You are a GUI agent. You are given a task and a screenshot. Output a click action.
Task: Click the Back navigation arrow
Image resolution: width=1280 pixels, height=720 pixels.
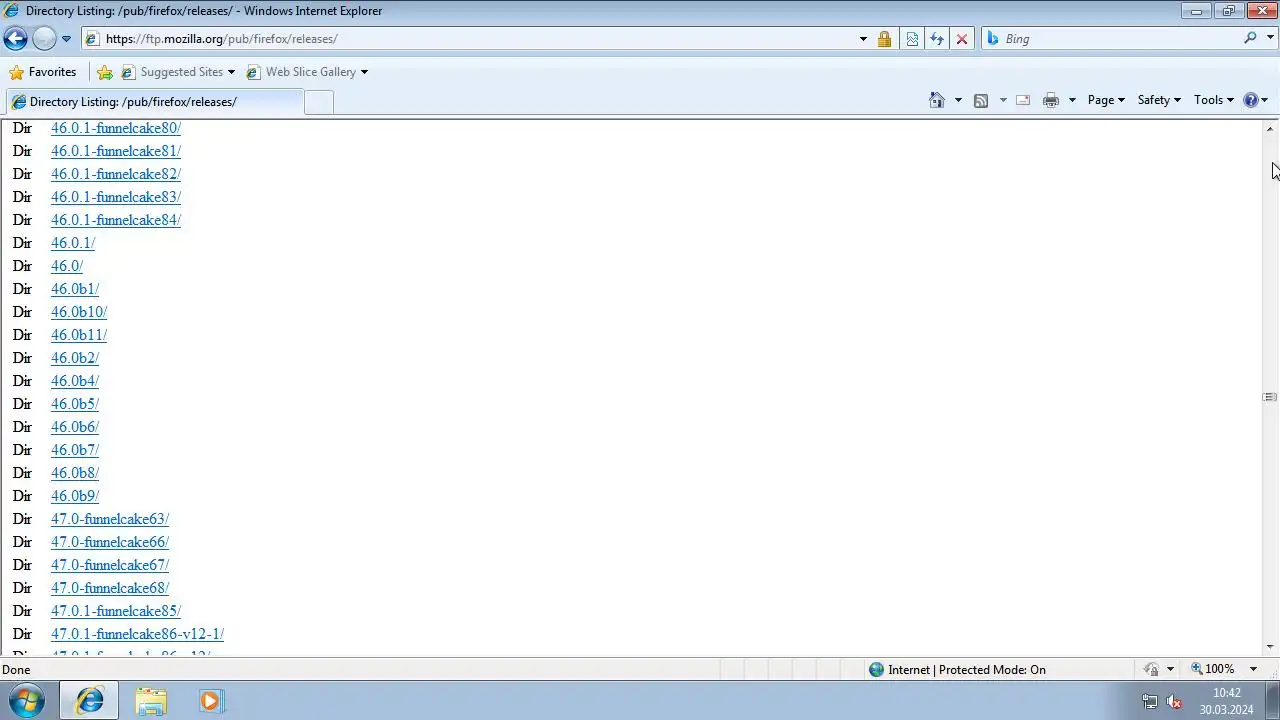(x=15, y=39)
